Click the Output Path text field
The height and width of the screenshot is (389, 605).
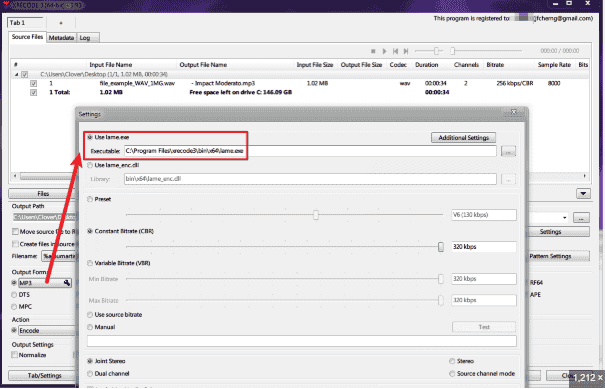coord(44,218)
